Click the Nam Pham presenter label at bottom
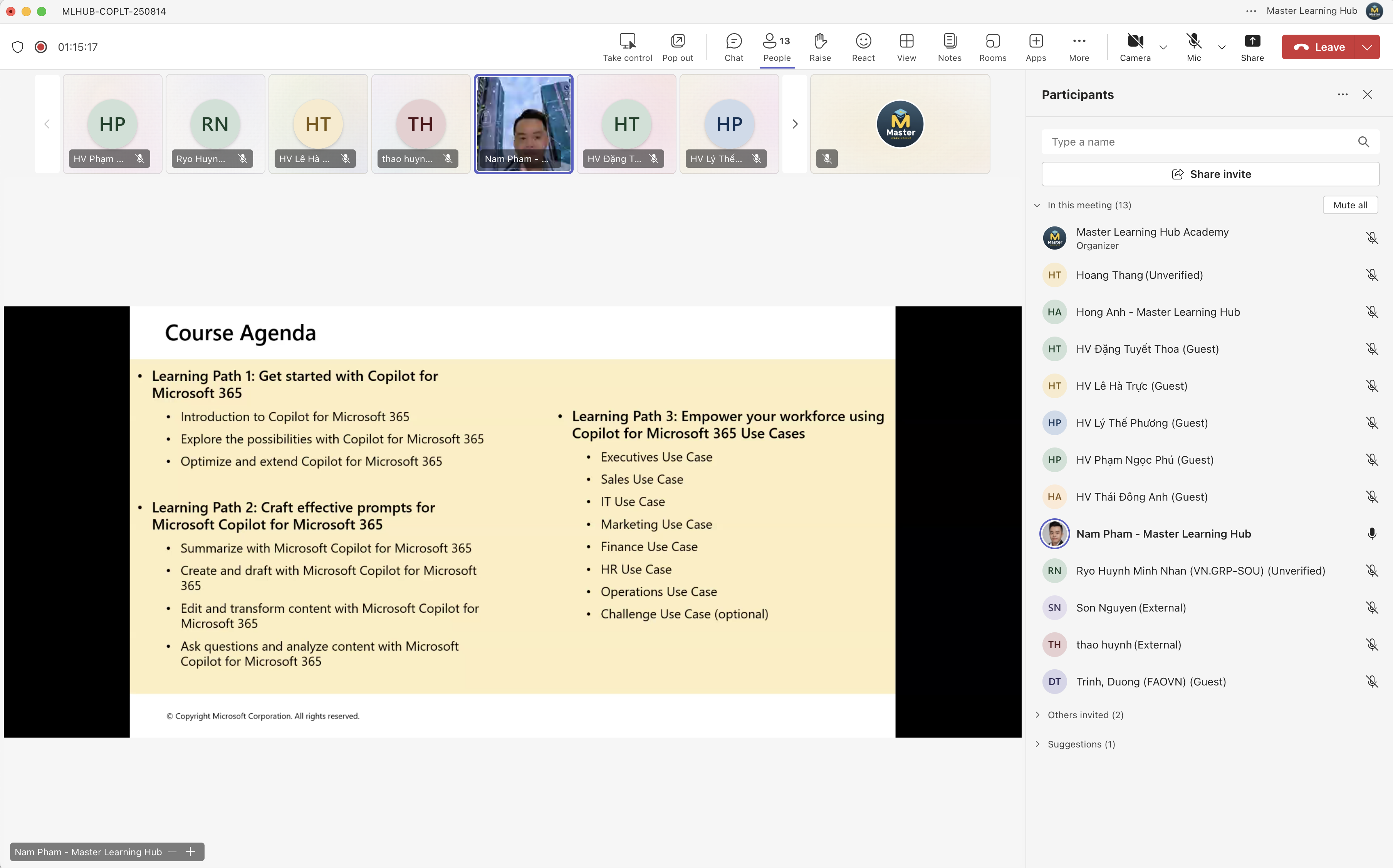The image size is (1393, 868). click(88, 852)
